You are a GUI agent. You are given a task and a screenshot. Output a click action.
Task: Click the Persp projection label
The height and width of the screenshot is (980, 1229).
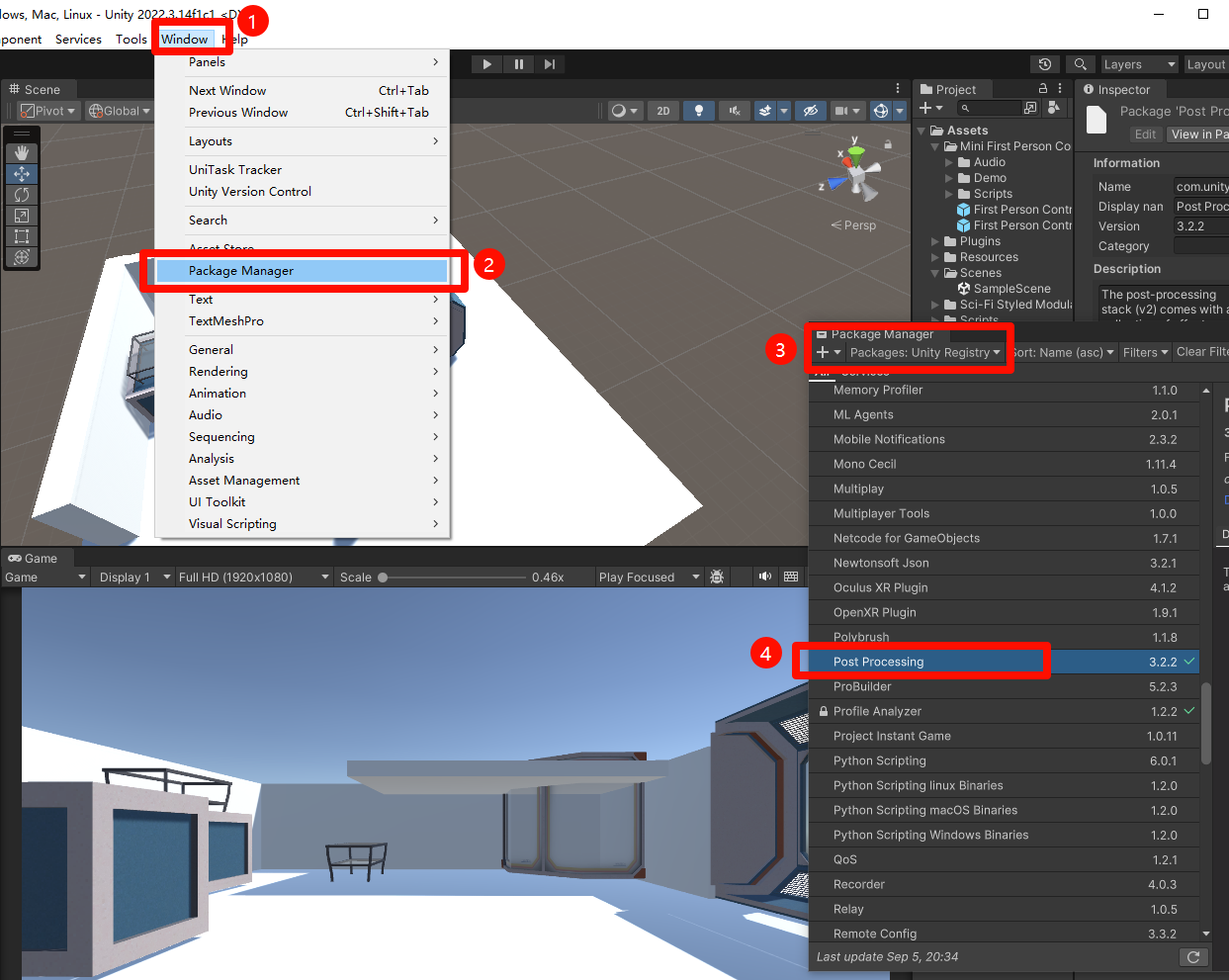(x=853, y=225)
